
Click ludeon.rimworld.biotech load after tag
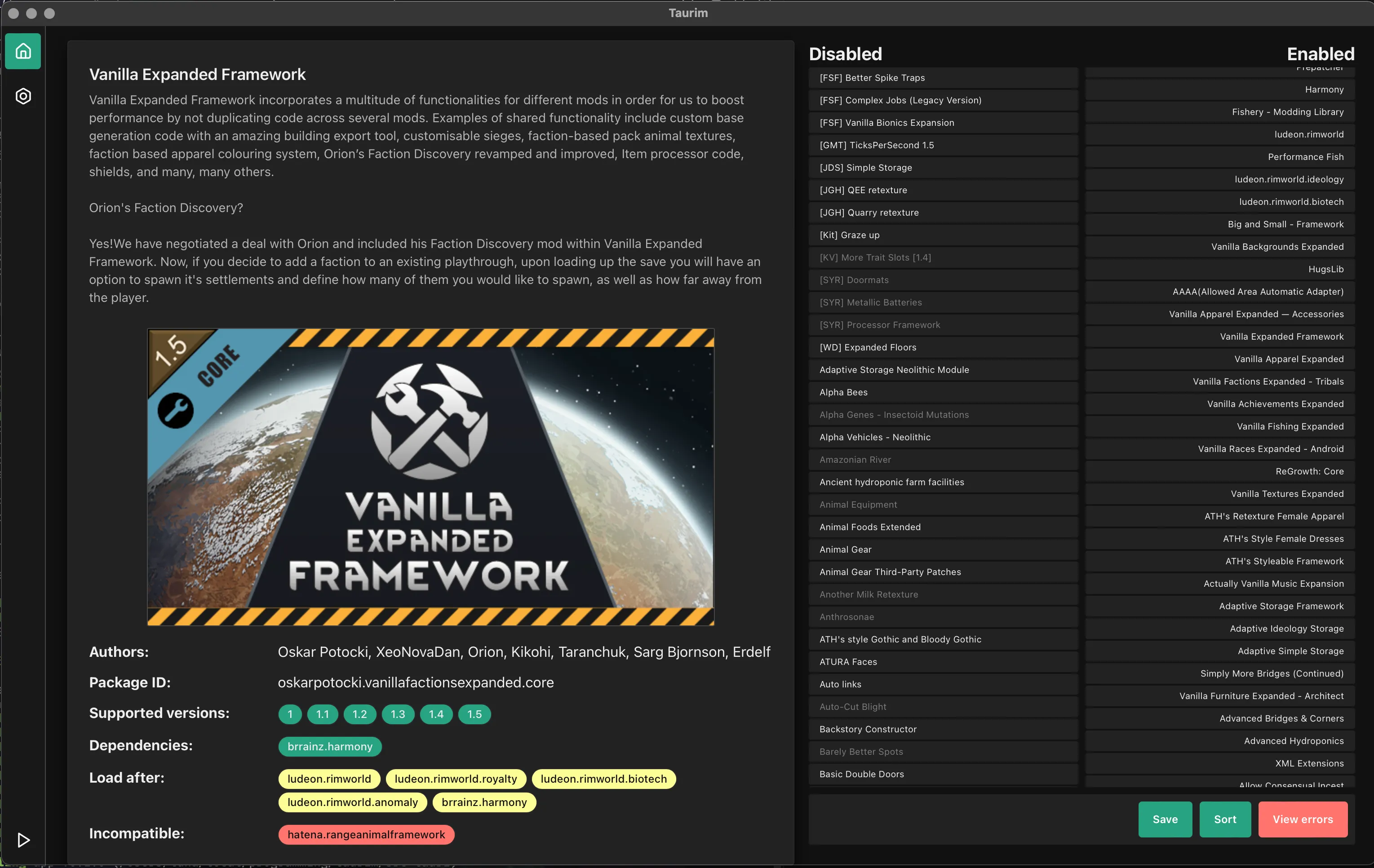pos(603,778)
